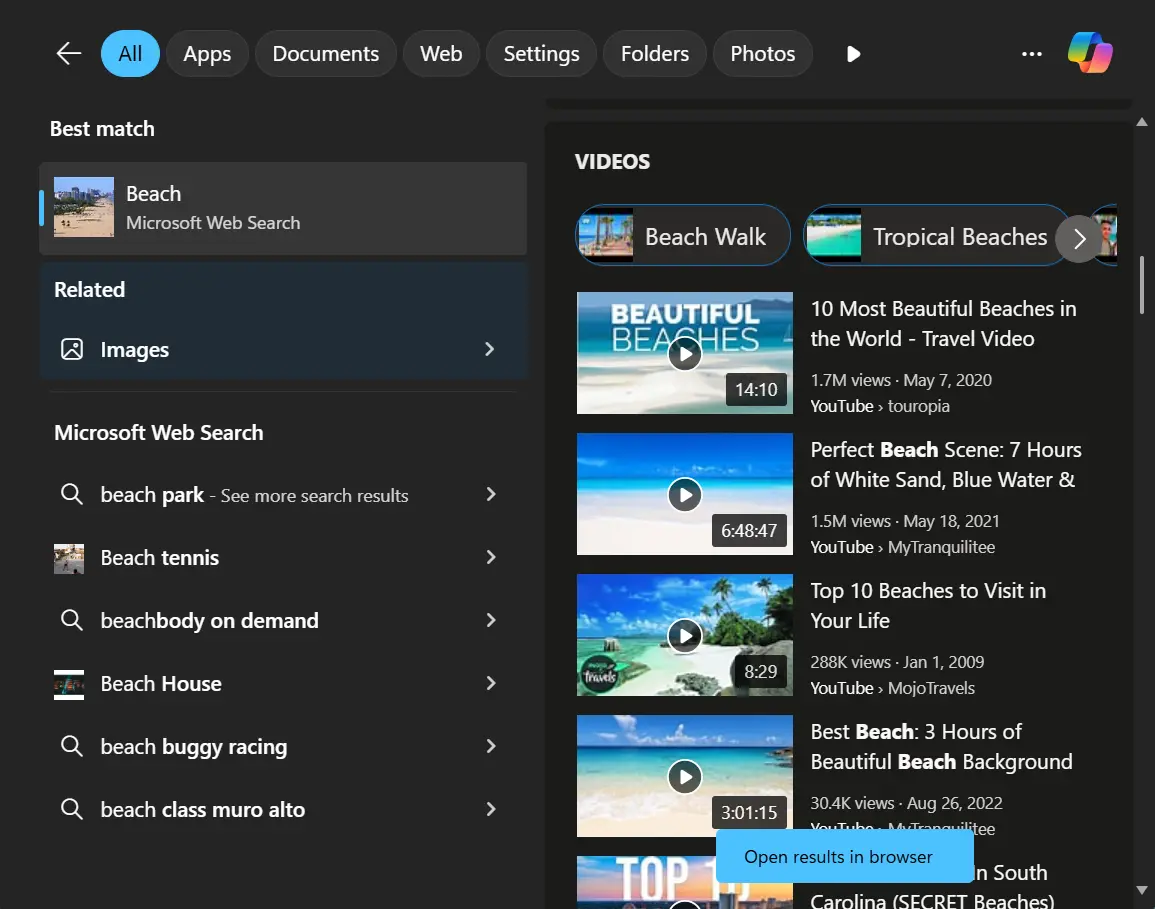Switch to the Apps filter tab

(207, 54)
